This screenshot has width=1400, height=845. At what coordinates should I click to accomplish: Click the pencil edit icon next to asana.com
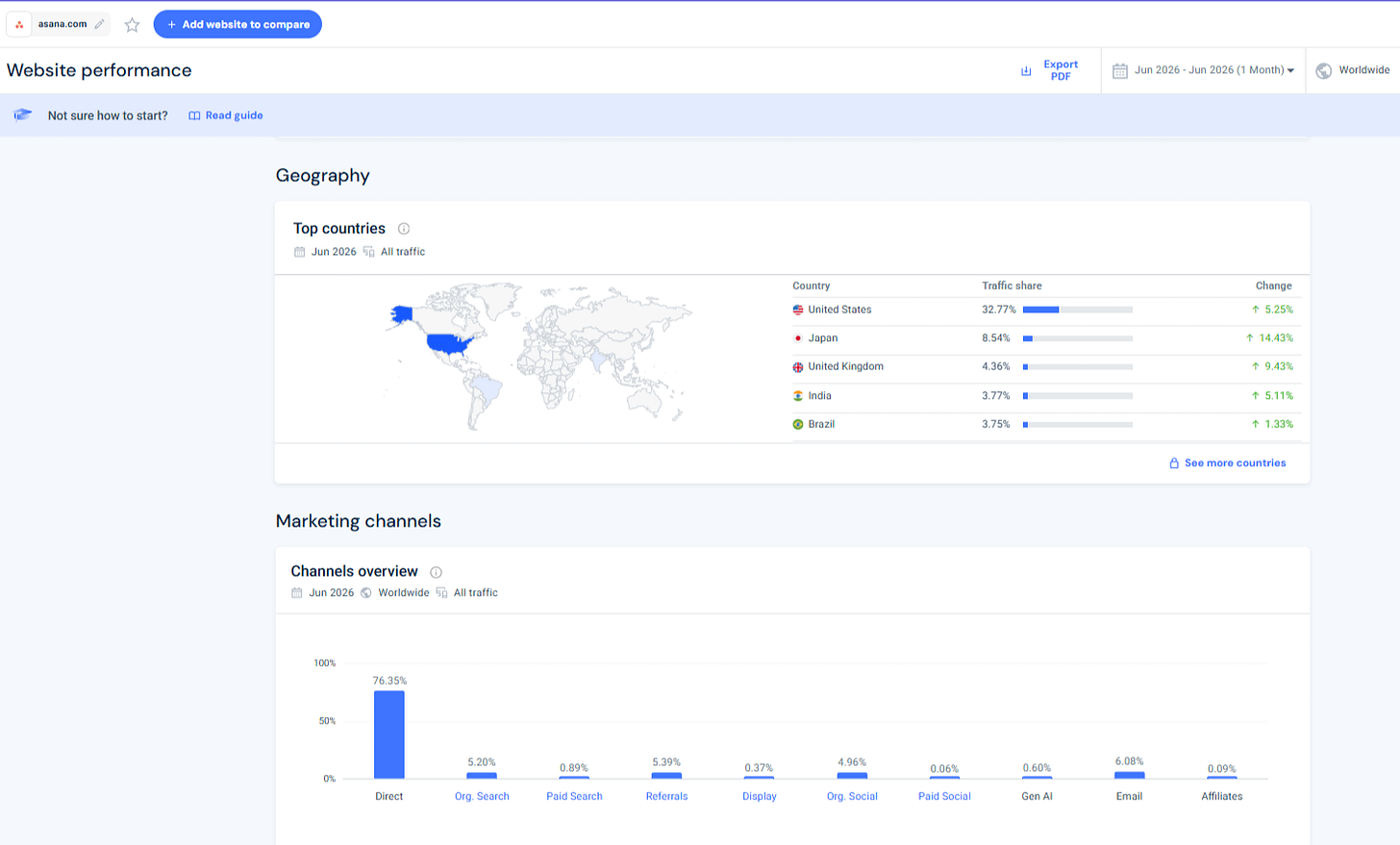coord(99,24)
